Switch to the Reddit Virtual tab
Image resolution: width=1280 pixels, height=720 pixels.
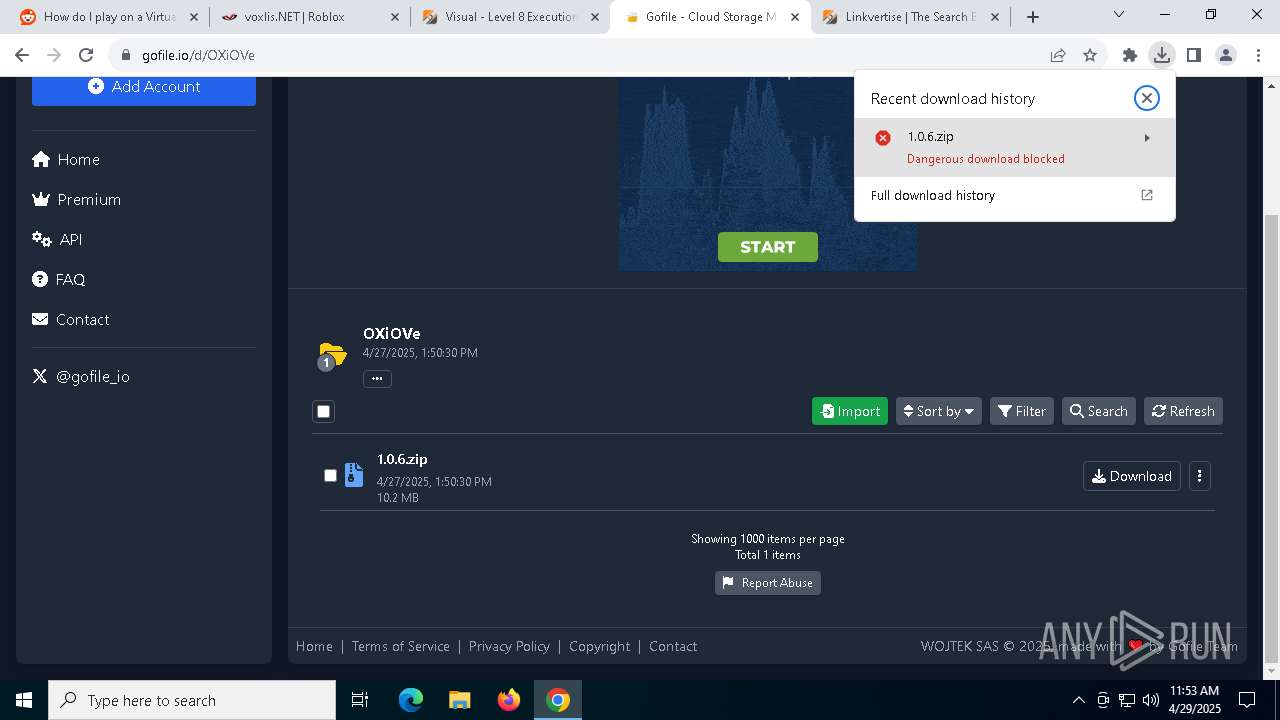[x=110, y=17]
